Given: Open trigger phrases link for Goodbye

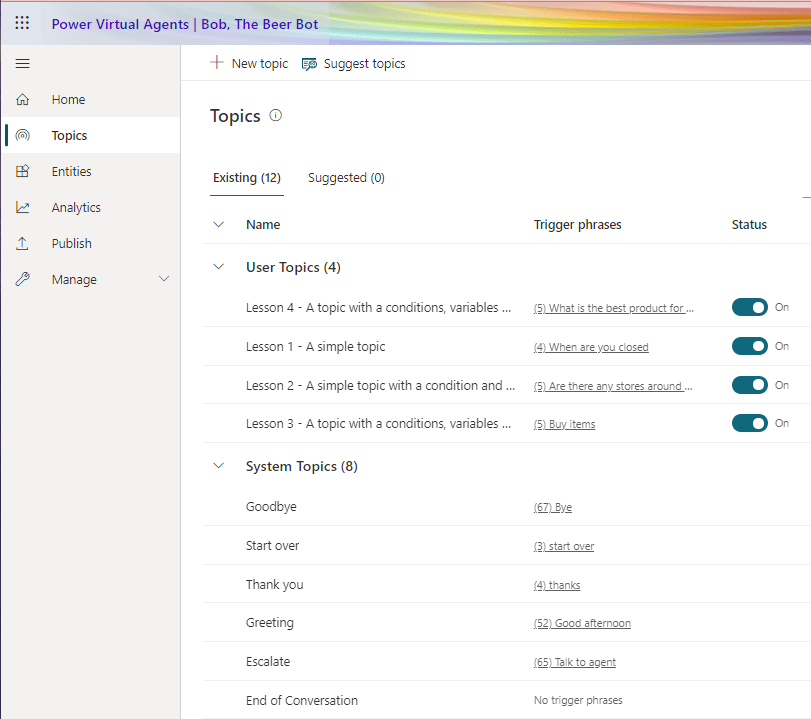Looking at the screenshot, I should [x=553, y=508].
